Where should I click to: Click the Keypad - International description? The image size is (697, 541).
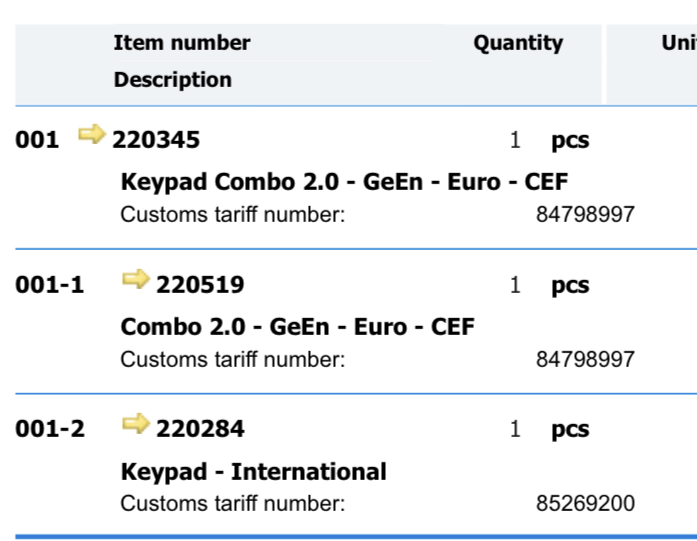(x=253, y=472)
